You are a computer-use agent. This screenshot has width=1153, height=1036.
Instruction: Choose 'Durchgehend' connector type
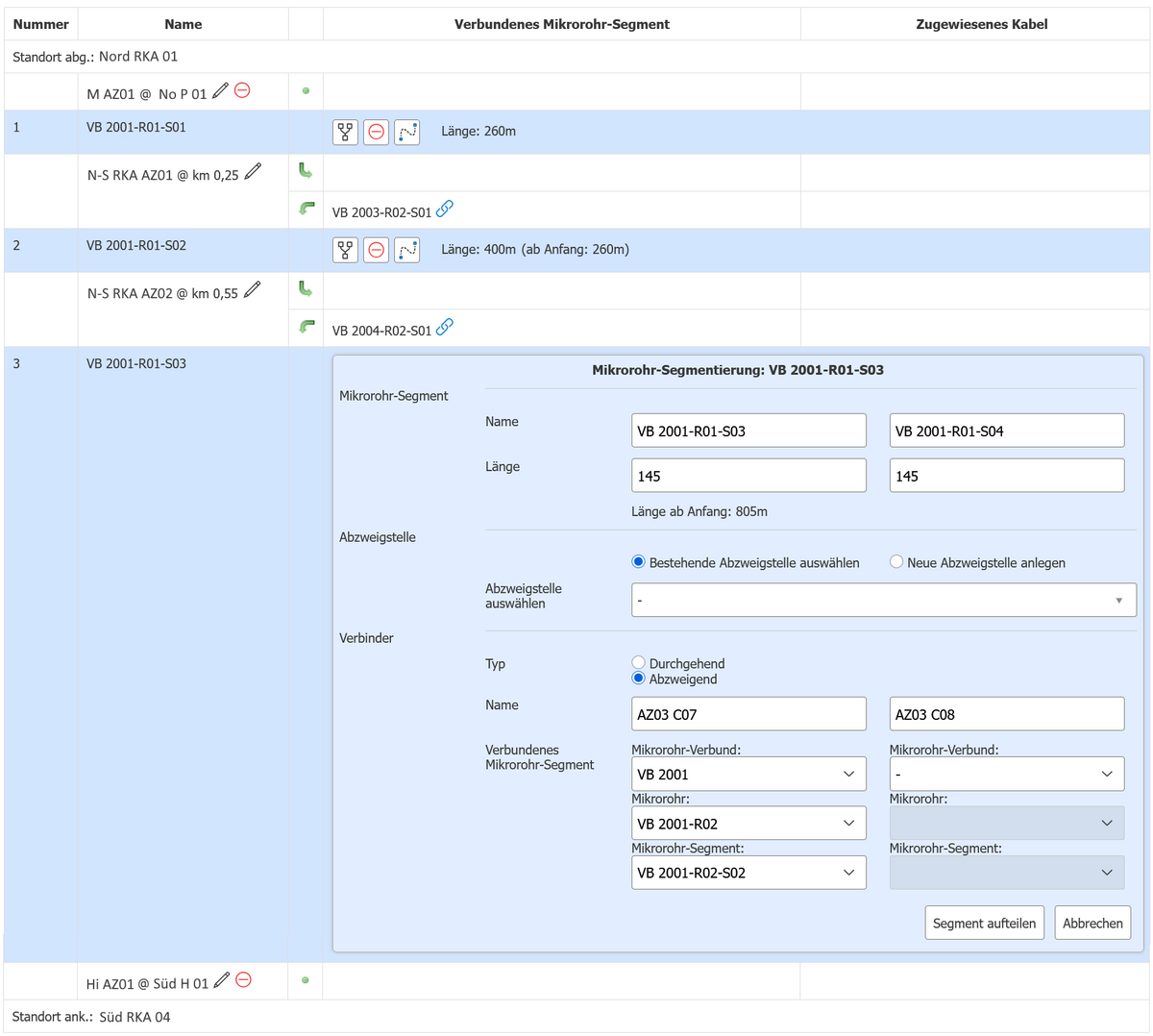(638, 663)
